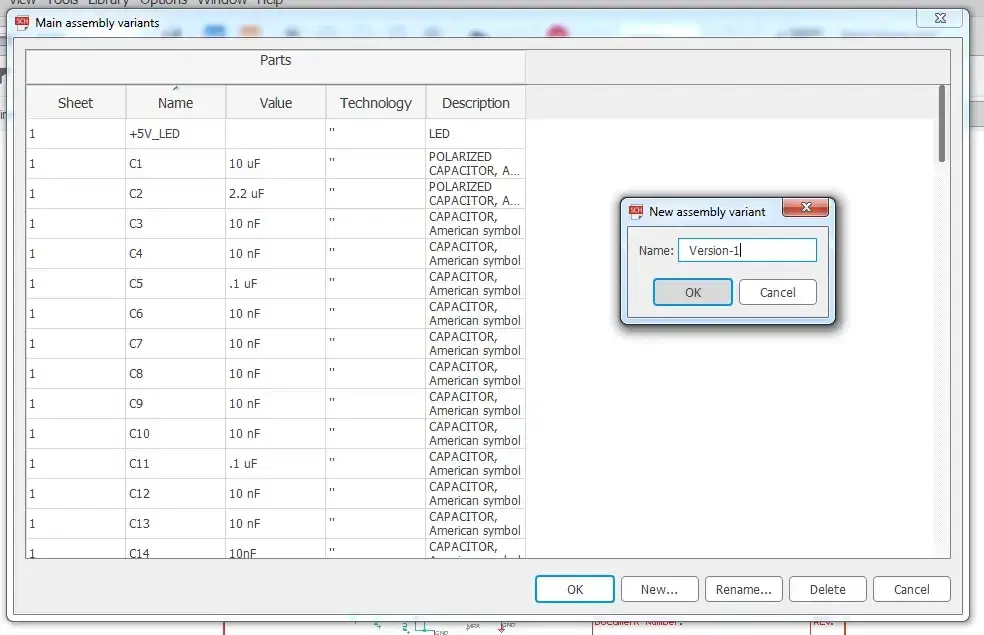Confirm the new variant name with OK
Screen dimensions: 984x635
coord(693,292)
